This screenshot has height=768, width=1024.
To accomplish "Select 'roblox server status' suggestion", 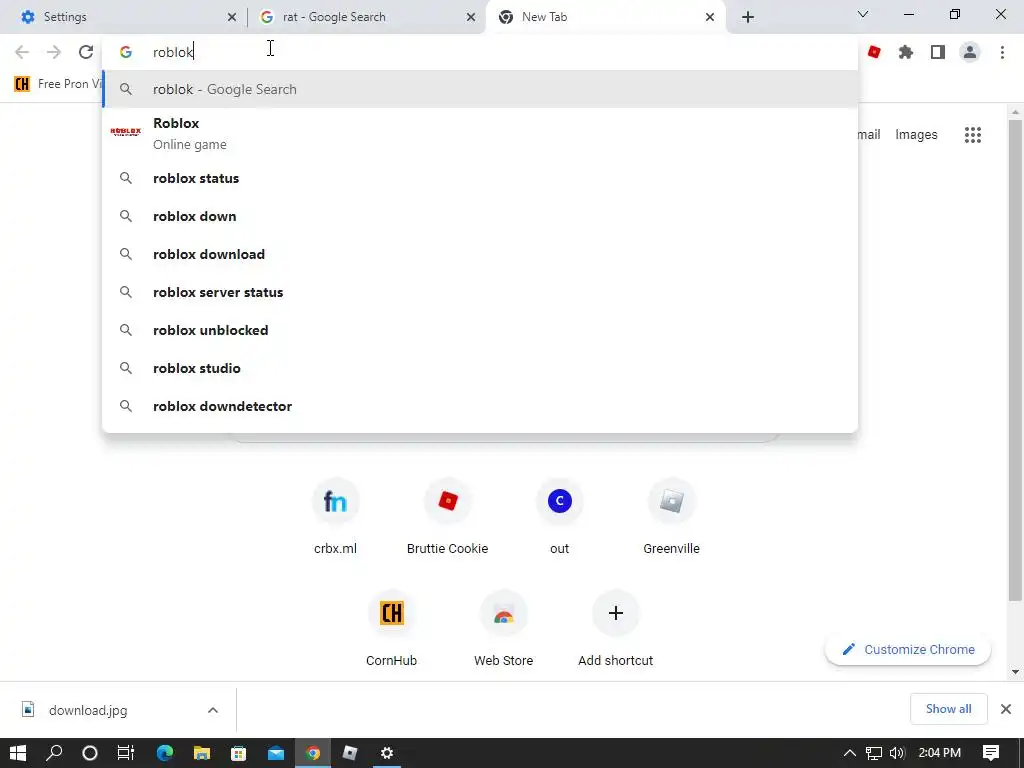I will pyautogui.click(x=480, y=292).
